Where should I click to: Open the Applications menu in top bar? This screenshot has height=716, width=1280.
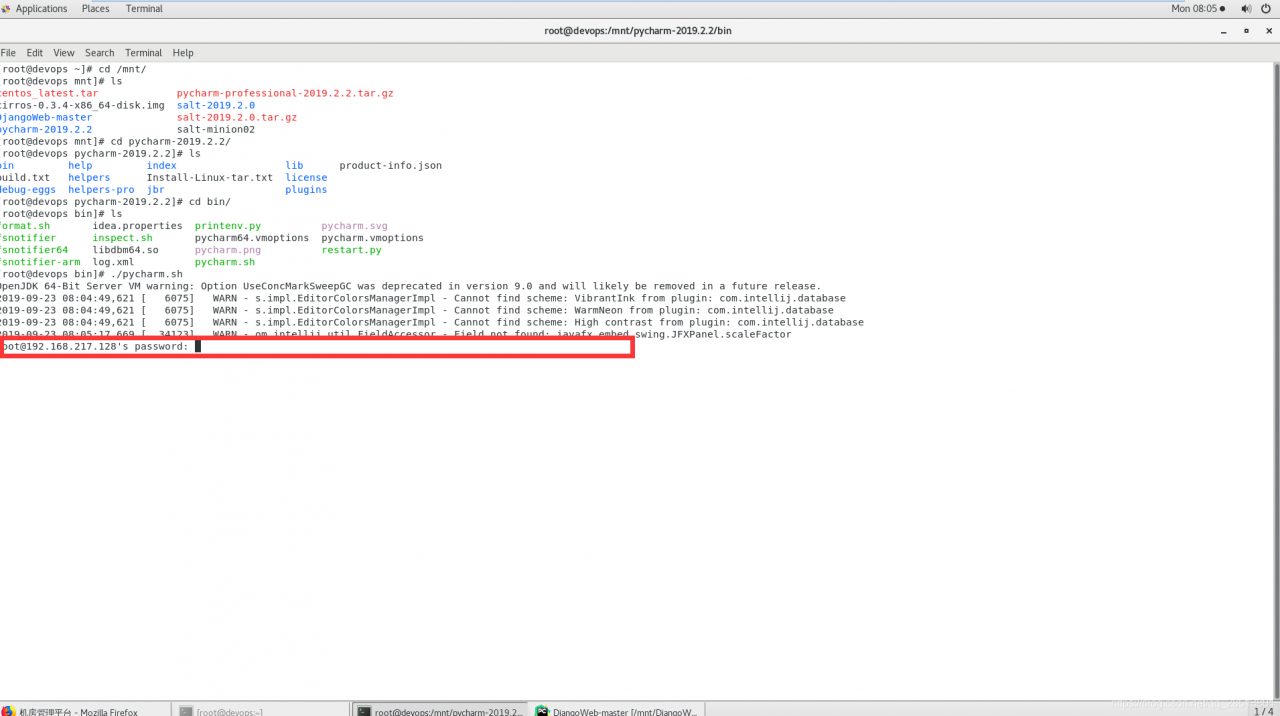coord(41,9)
